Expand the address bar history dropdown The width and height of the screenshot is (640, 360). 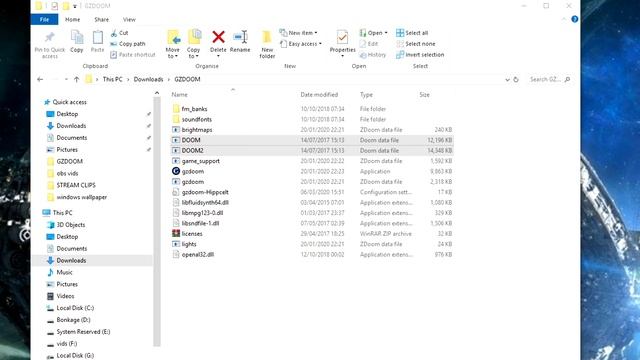(x=507, y=80)
